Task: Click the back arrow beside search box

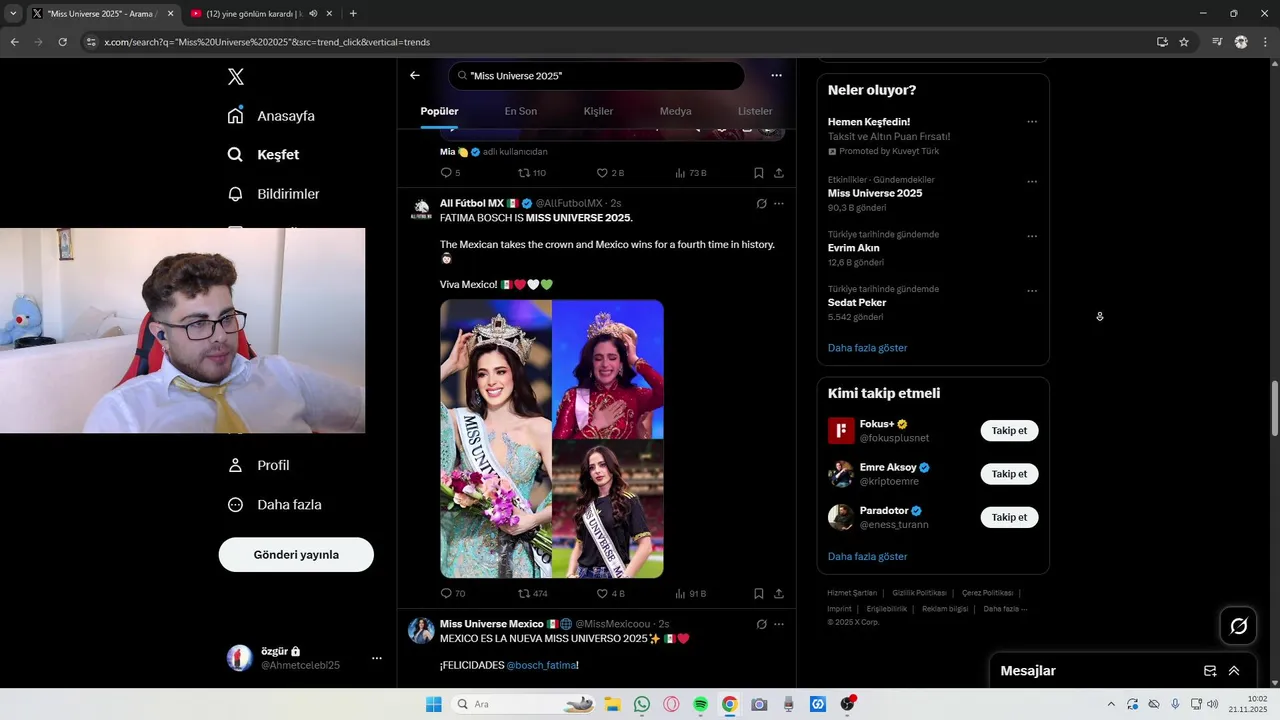Action: click(x=415, y=75)
